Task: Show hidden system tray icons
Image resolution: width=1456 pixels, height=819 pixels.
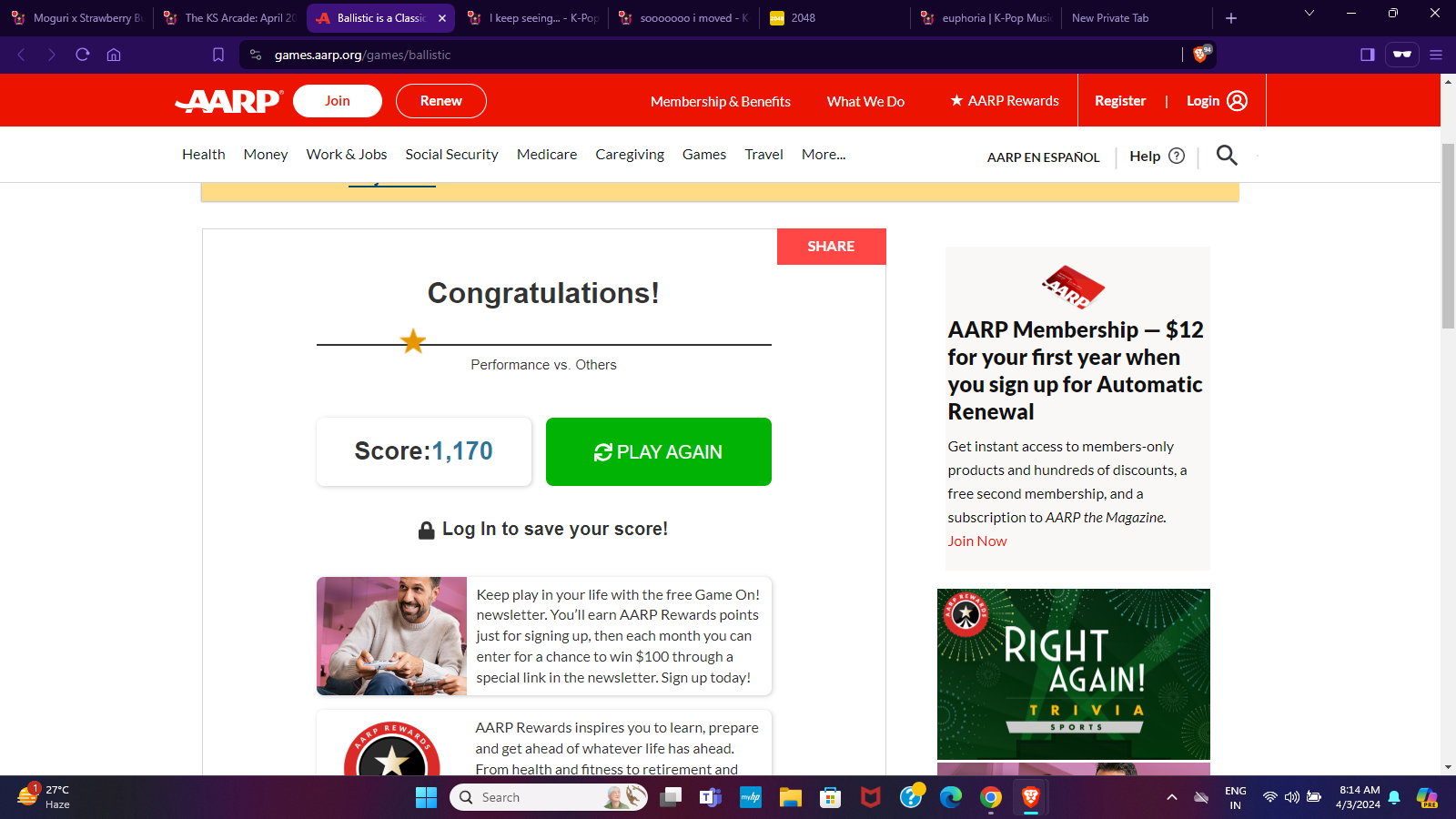Action: (1172, 797)
